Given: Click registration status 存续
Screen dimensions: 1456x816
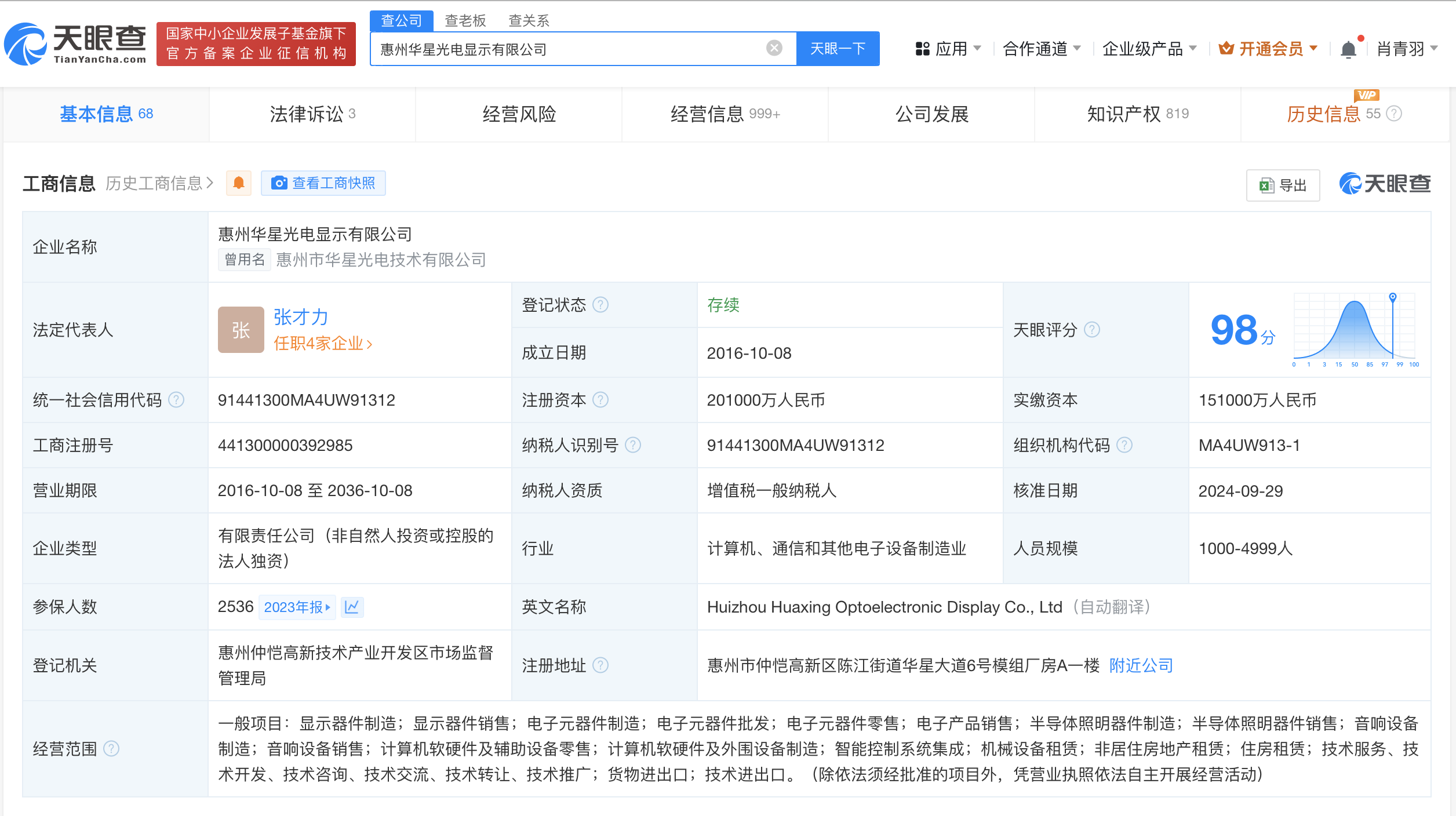Looking at the screenshot, I should (x=723, y=305).
